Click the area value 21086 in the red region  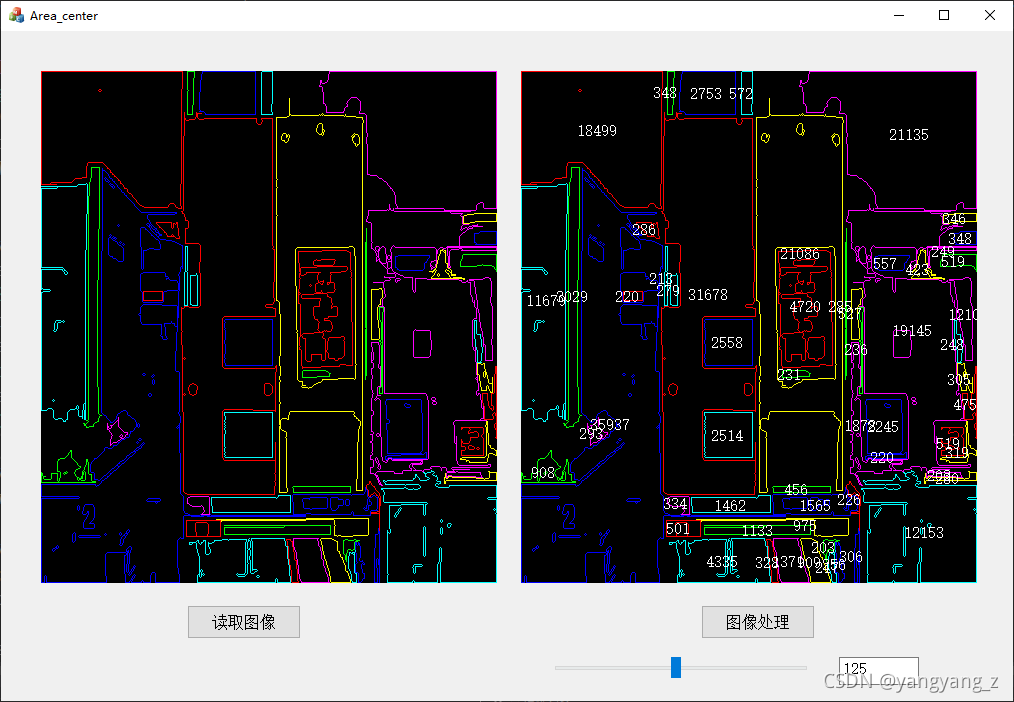799,254
